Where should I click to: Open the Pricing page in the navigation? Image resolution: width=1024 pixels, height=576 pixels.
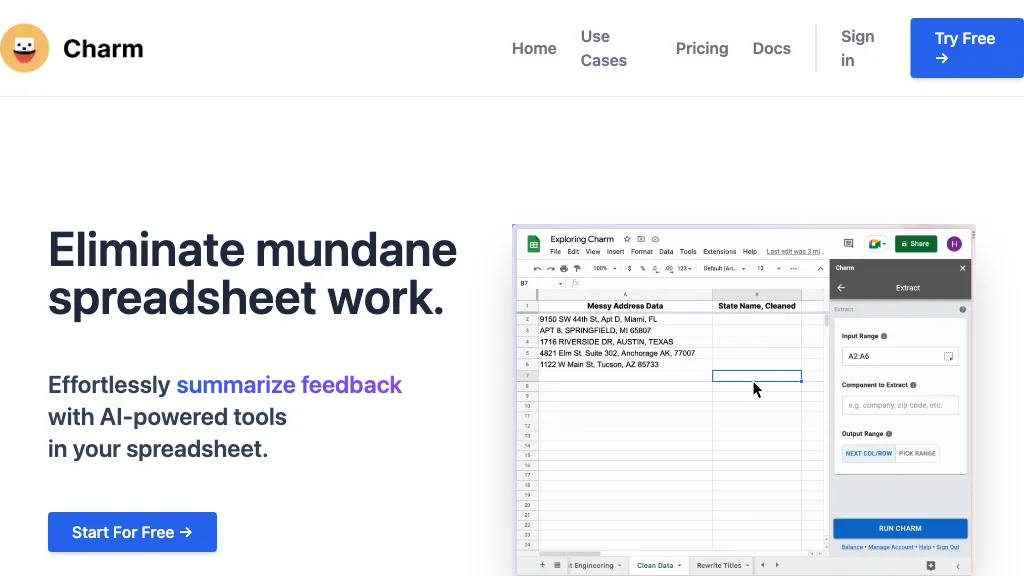click(701, 48)
